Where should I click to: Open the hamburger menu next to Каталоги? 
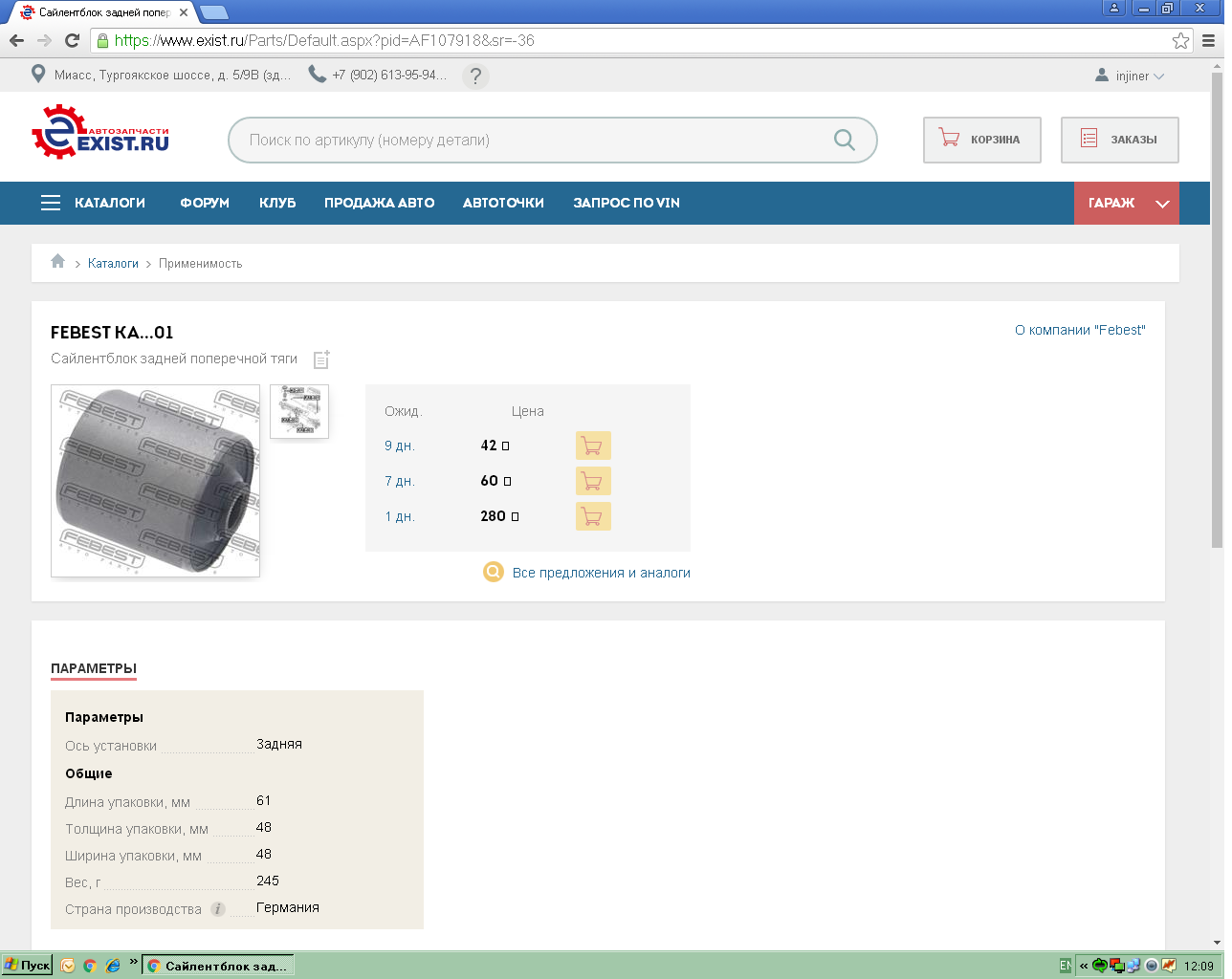tap(51, 203)
